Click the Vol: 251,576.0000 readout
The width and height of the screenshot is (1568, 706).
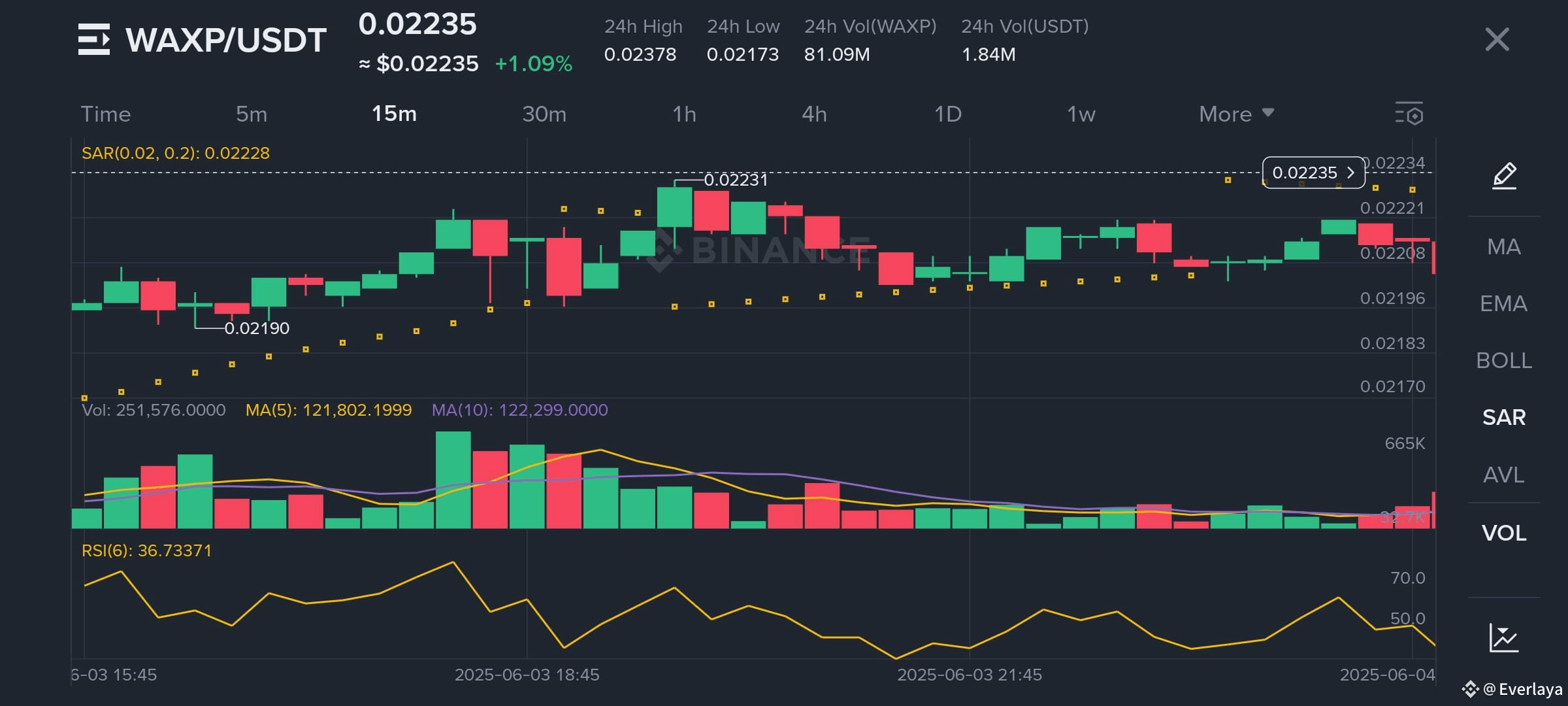point(154,410)
